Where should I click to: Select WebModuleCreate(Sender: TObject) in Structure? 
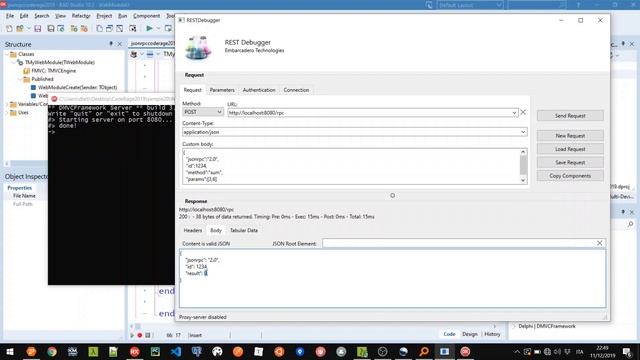[x=77, y=87]
